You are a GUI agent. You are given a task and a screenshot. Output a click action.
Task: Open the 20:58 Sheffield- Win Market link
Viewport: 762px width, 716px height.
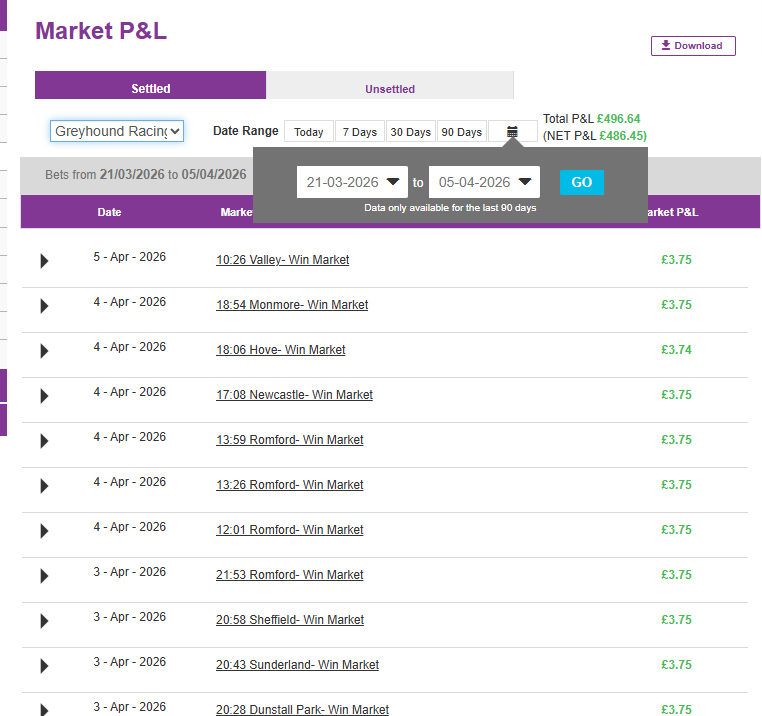pos(290,620)
